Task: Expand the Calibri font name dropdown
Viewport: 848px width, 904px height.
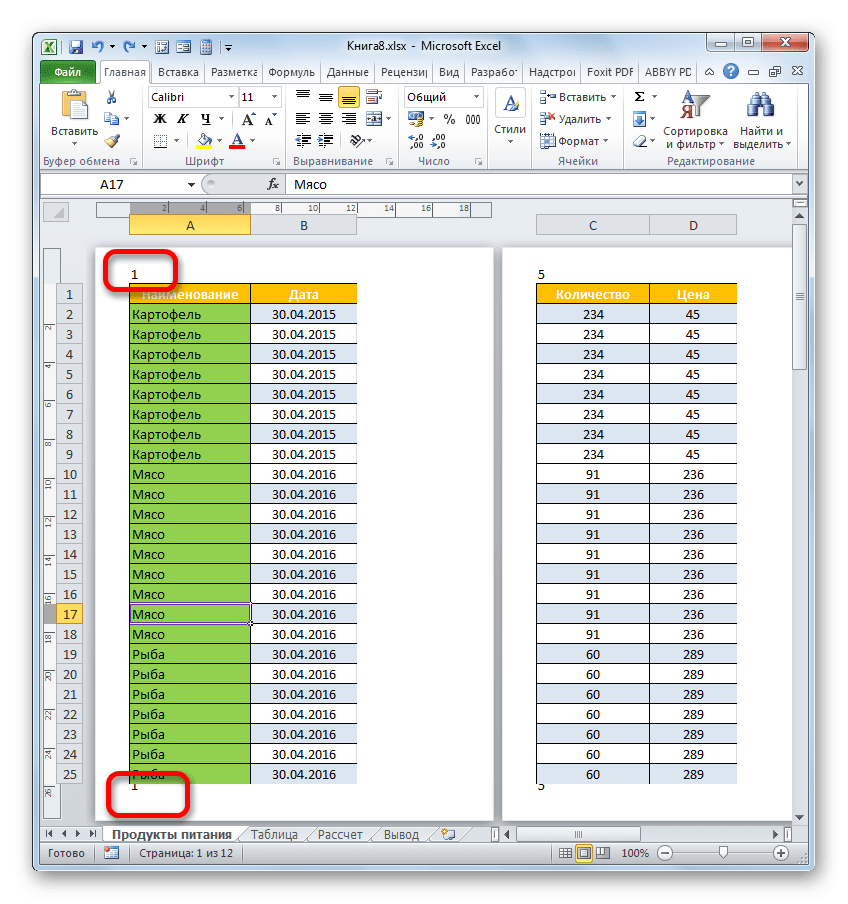Action: pyautogui.click(x=231, y=97)
